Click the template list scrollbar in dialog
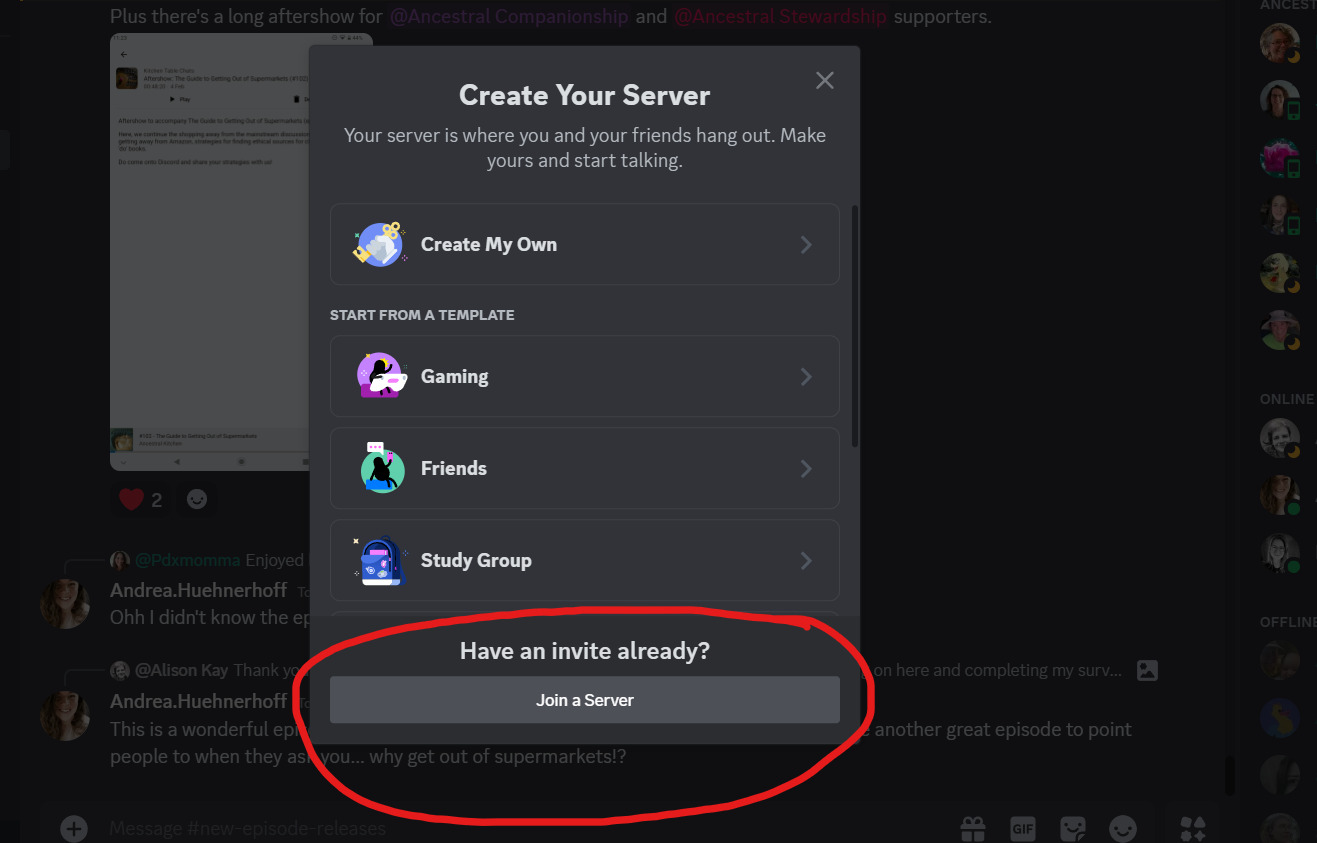Viewport: 1317px width, 843px height. point(854,326)
